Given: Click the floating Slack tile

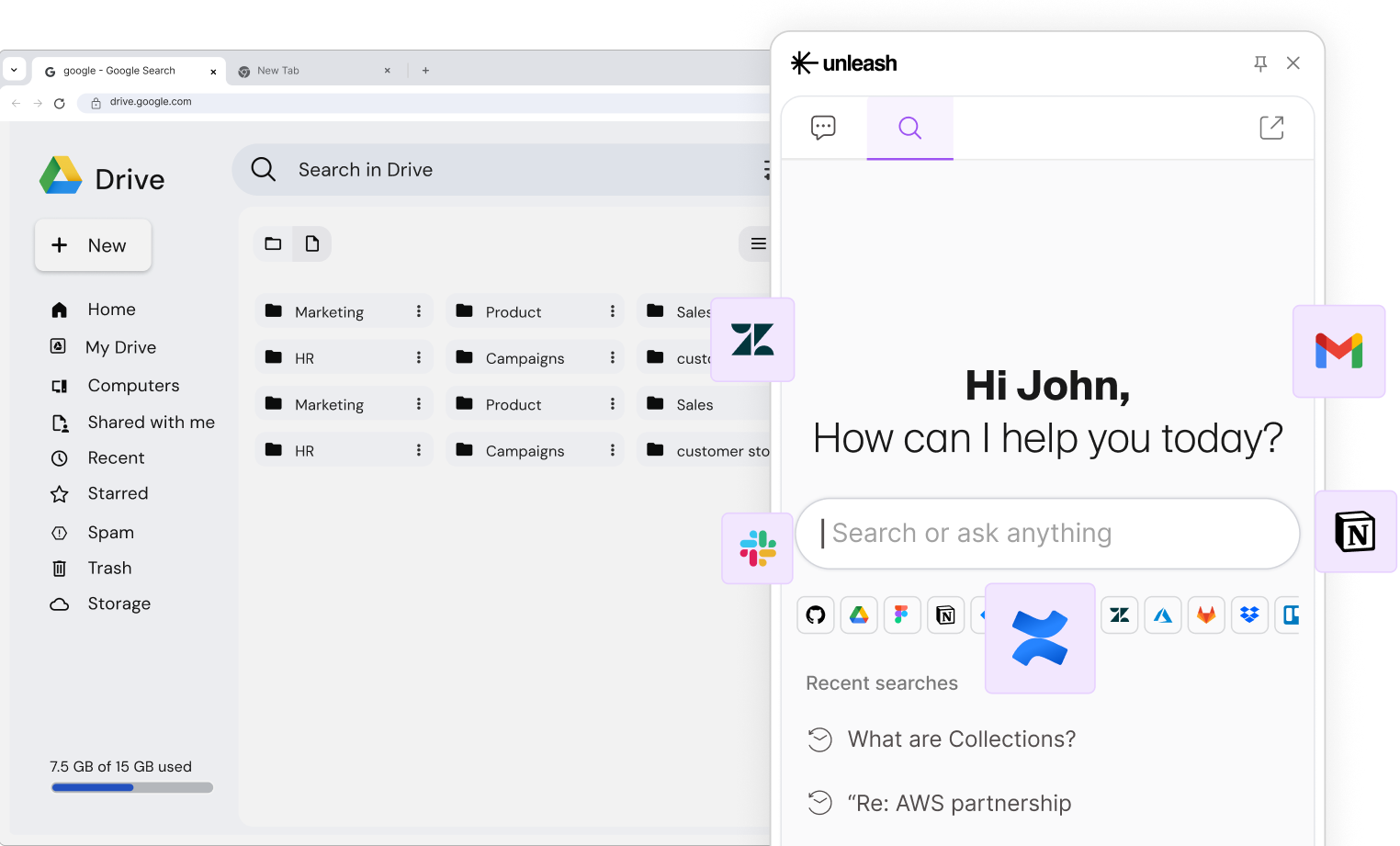Looking at the screenshot, I should (x=758, y=548).
